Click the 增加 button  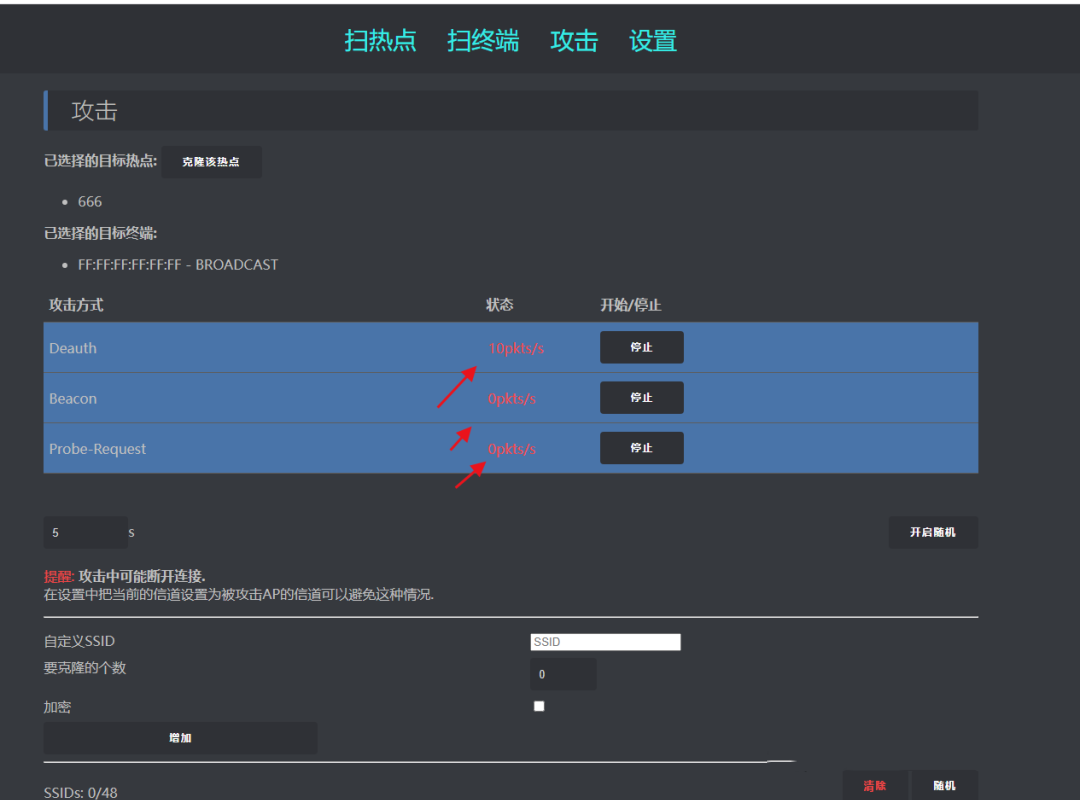(180, 738)
